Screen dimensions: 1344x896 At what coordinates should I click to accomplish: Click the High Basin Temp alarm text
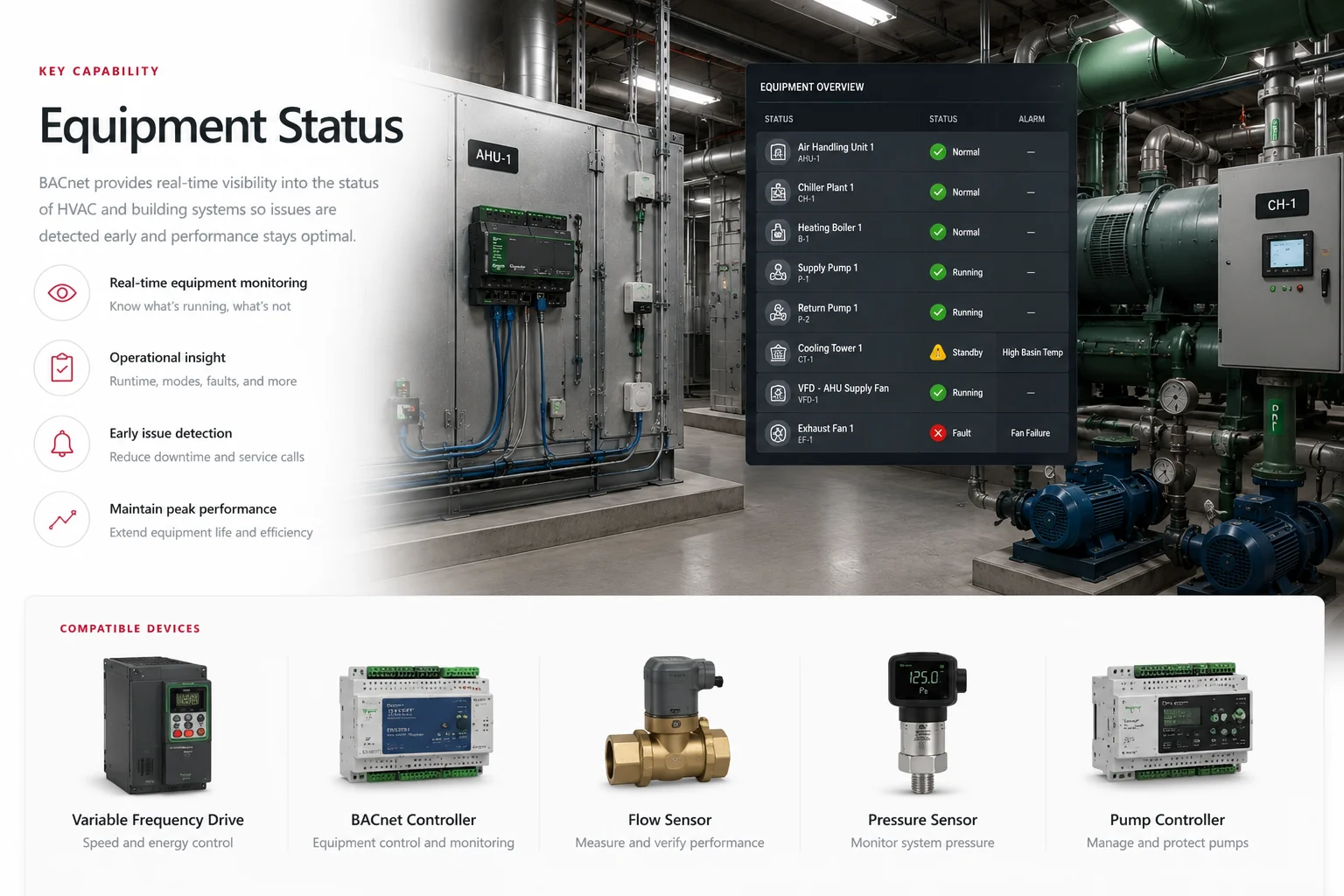[1032, 353]
